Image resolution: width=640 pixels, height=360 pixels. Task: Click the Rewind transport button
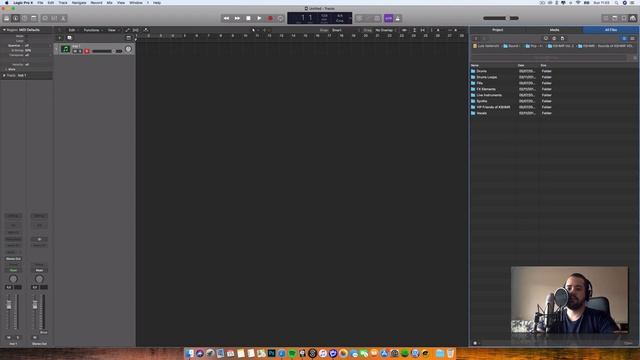(226, 18)
